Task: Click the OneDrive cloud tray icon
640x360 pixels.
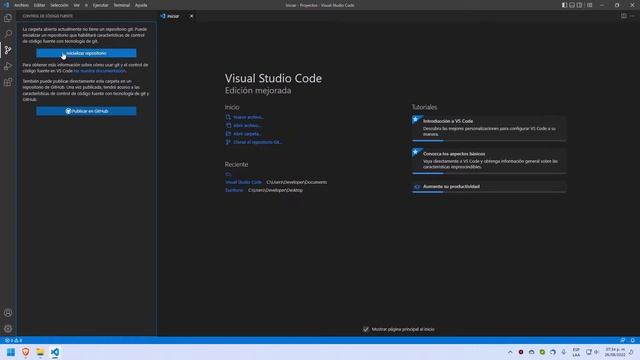Action: (531, 352)
